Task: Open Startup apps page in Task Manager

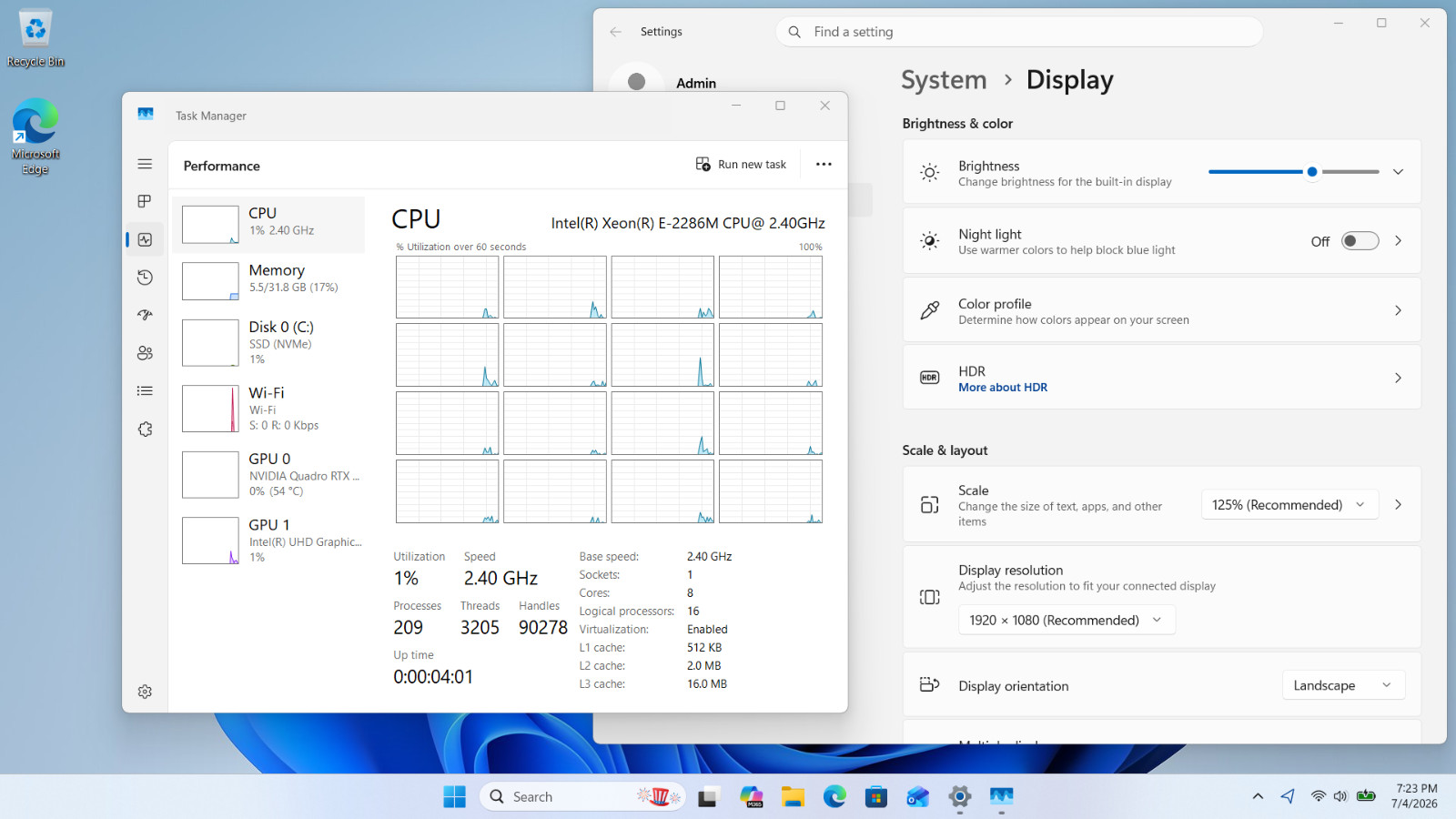Action: pos(145,315)
